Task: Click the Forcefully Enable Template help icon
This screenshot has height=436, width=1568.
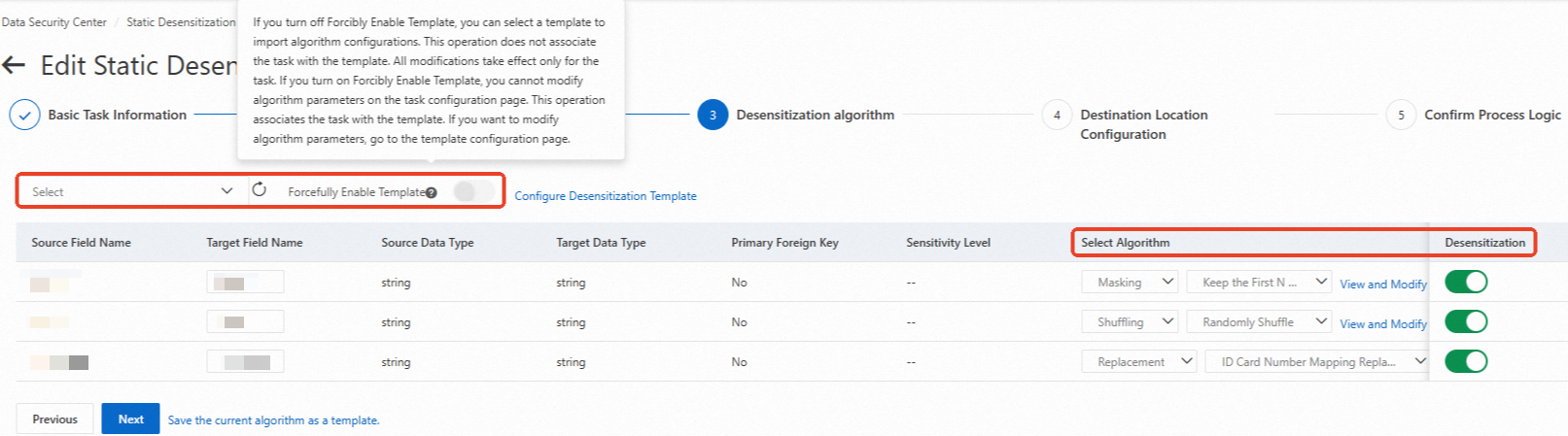Action: point(432,192)
